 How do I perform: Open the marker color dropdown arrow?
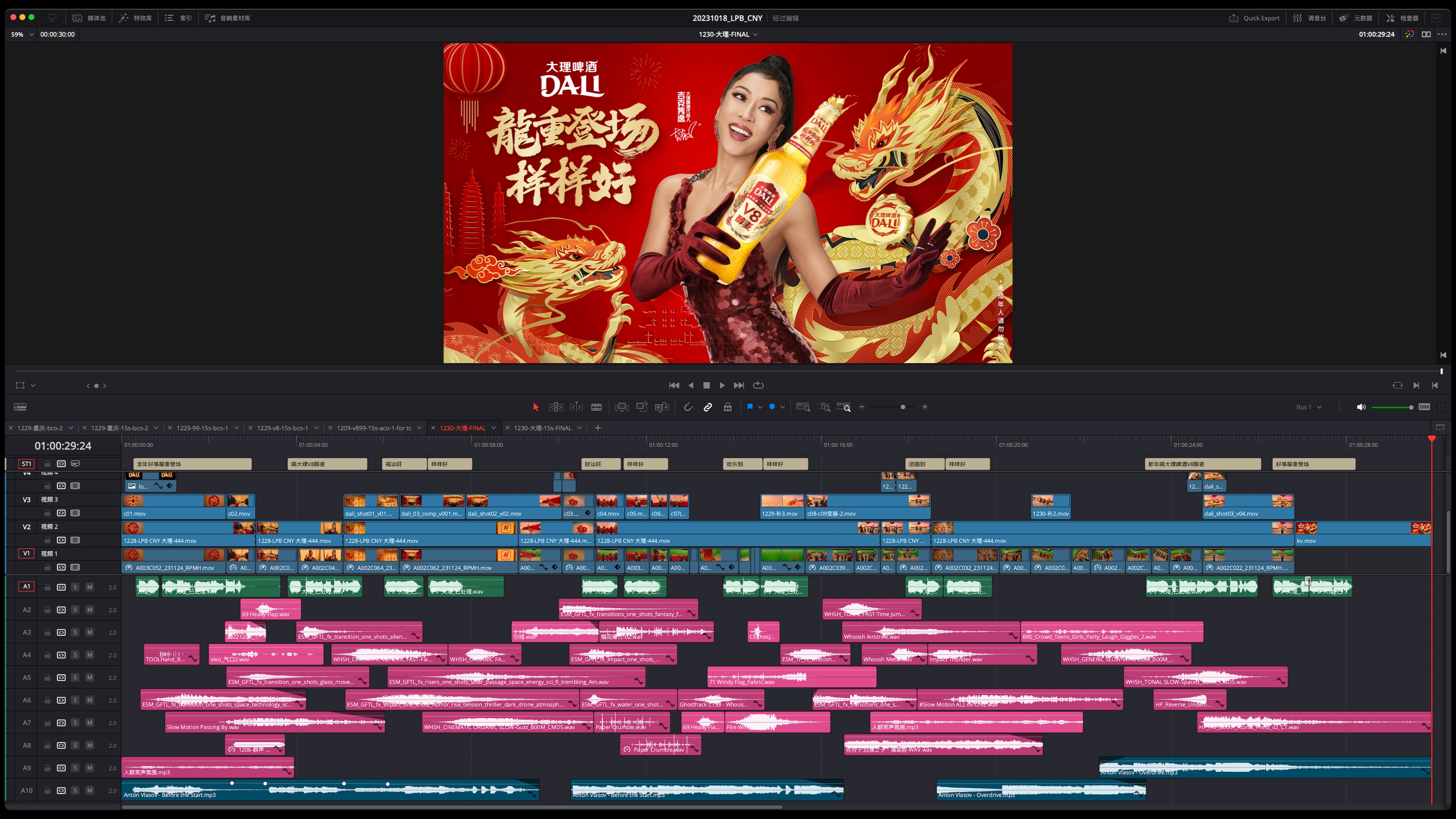tap(782, 407)
